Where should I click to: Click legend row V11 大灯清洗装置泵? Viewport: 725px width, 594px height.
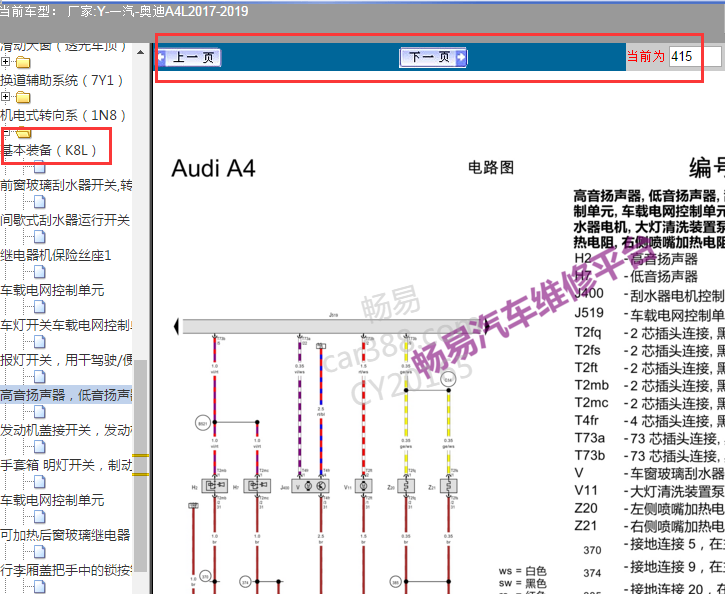649,491
